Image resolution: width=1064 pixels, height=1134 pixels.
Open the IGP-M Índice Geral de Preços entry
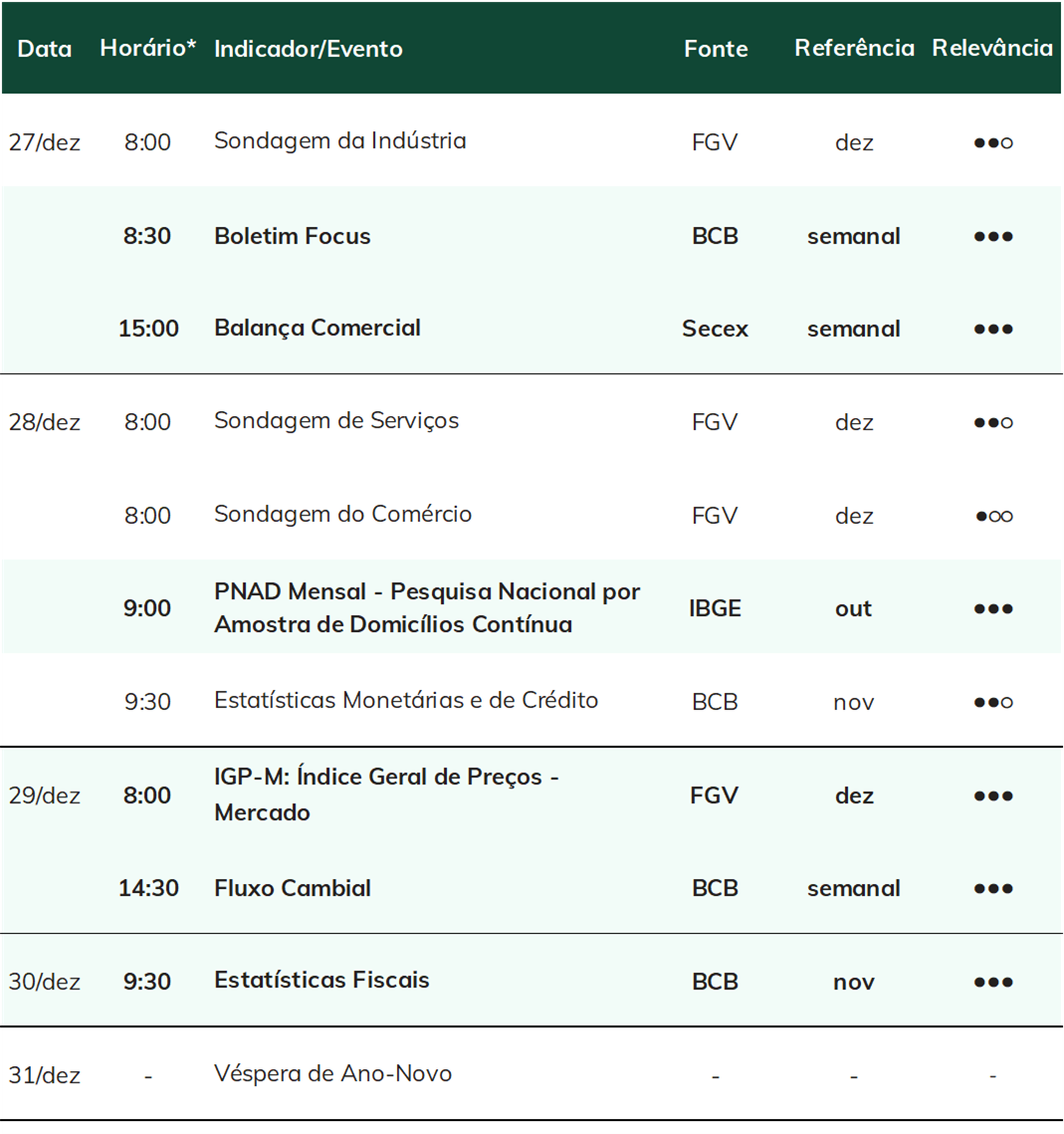click(387, 794)
